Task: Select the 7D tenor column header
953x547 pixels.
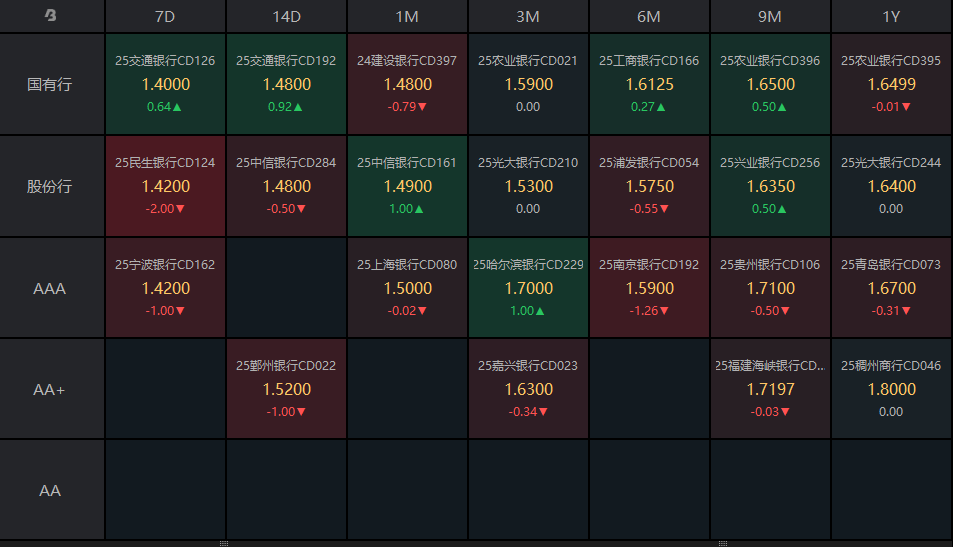Action: coord(165,16)
